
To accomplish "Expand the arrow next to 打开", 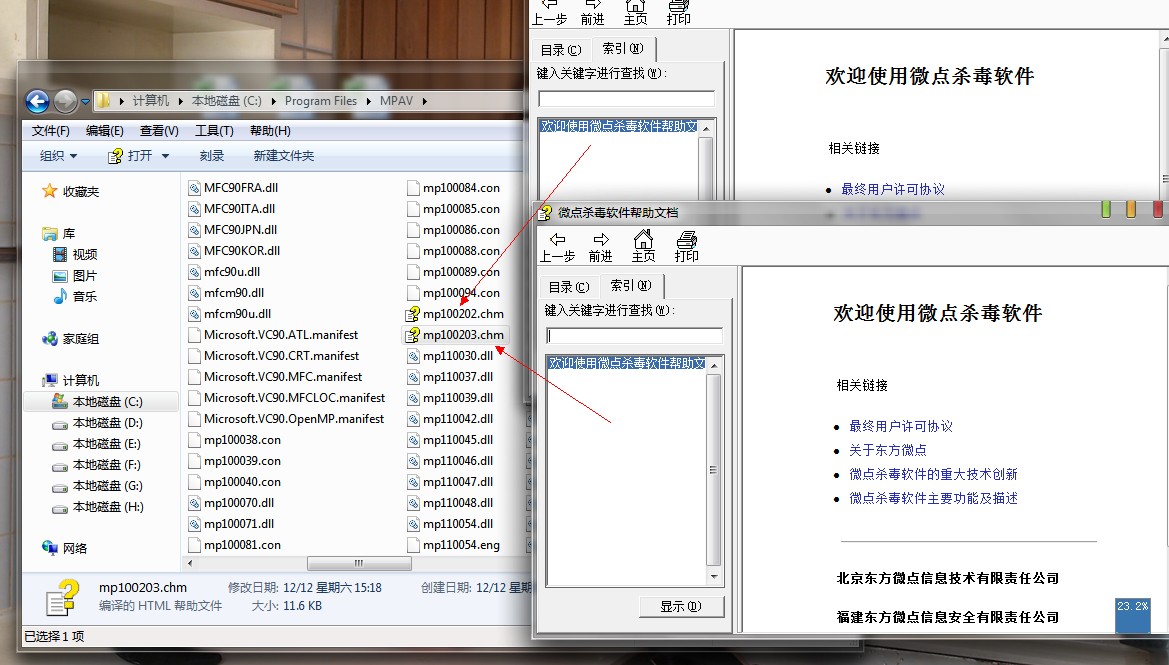I will [x=166, y=156].
